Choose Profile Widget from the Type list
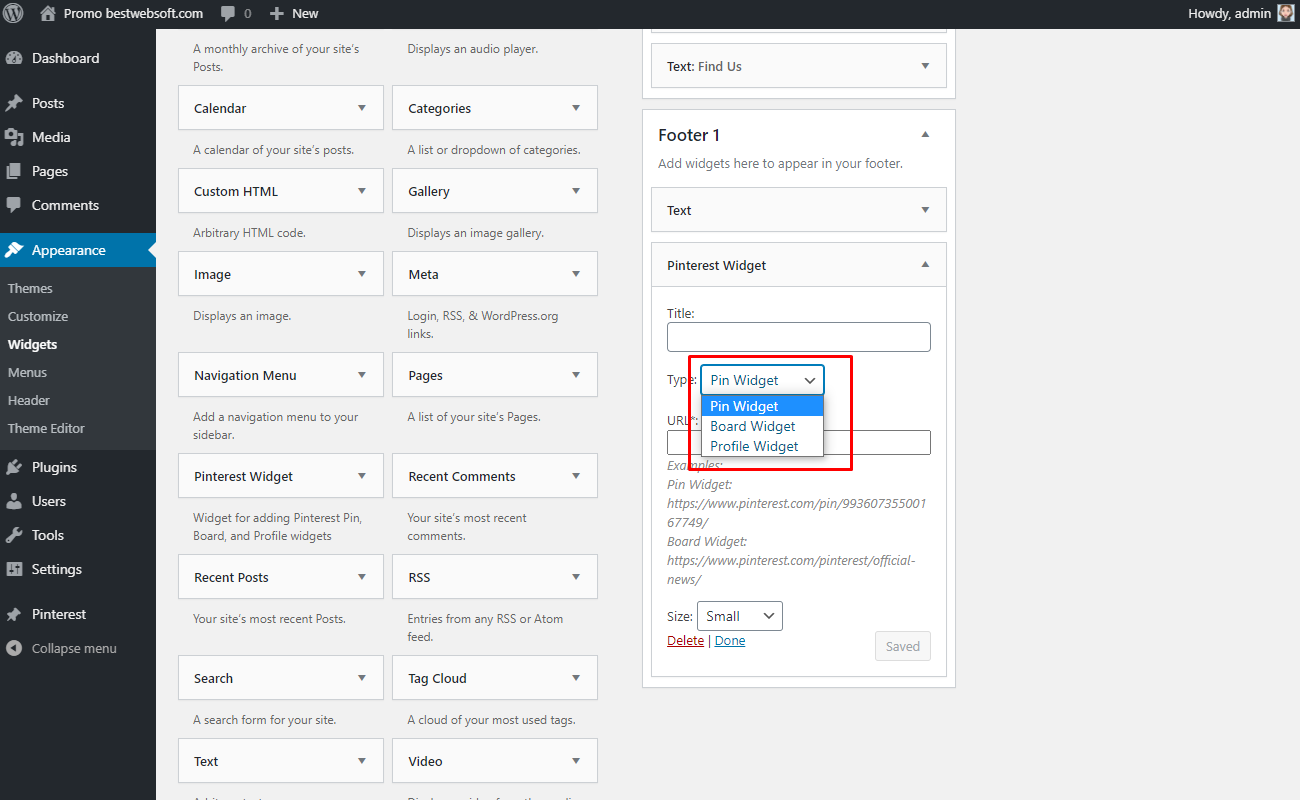Screen dimensions: 1300x800 (762, 446)
